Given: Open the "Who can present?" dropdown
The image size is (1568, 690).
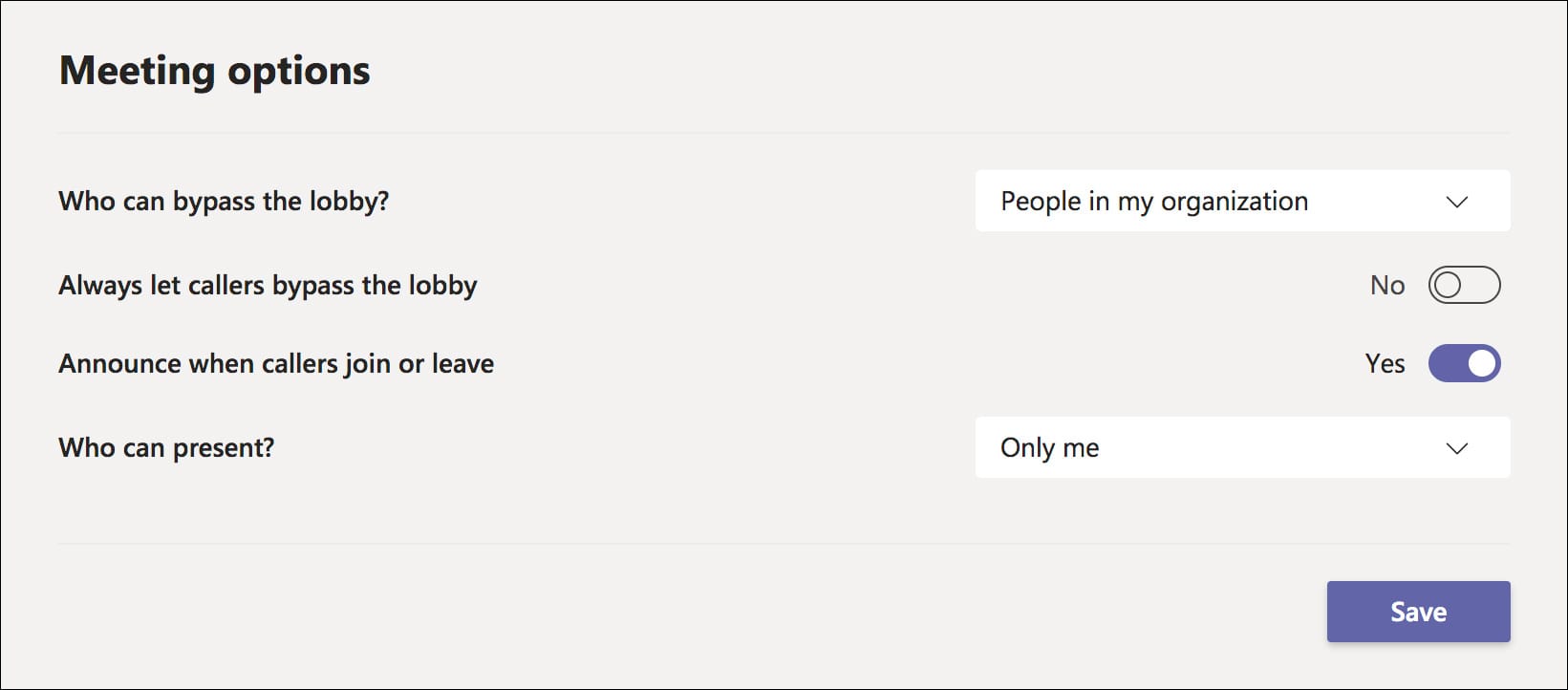Looking at the screenshot, I should tap(1241, 447).
